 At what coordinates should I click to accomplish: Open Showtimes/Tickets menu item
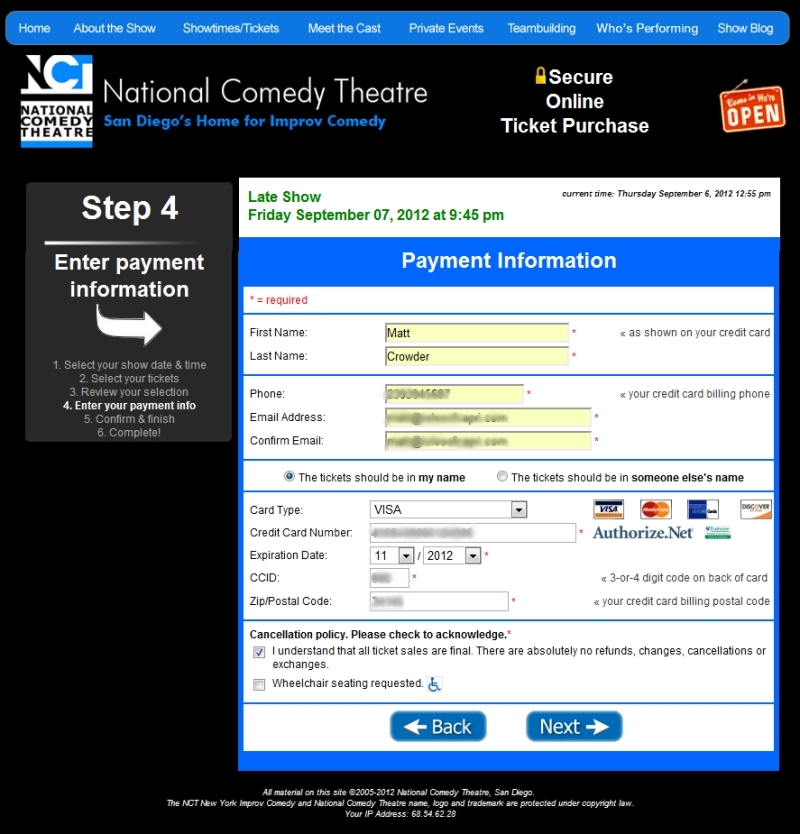pyautogui.click(x=231, y=28)
